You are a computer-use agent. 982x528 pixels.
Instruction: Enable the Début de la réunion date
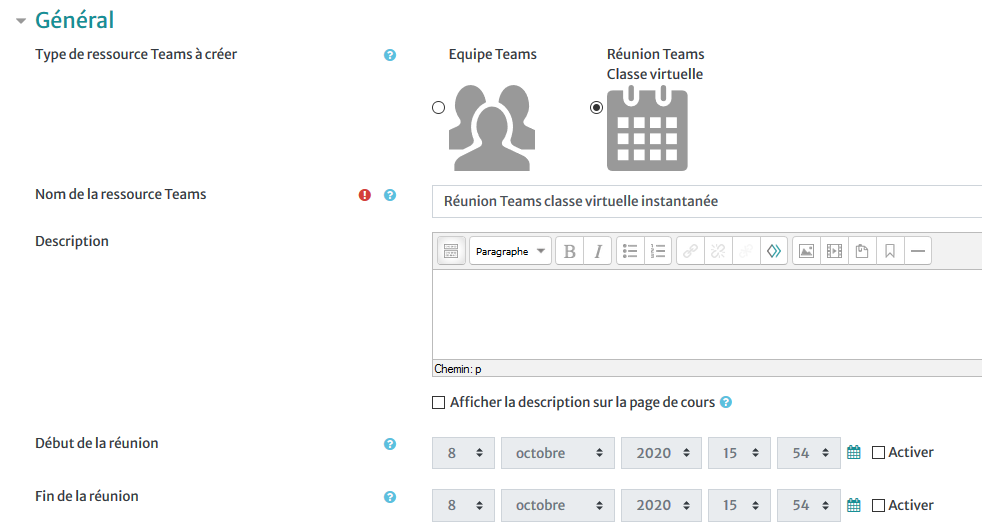(878, 452)
